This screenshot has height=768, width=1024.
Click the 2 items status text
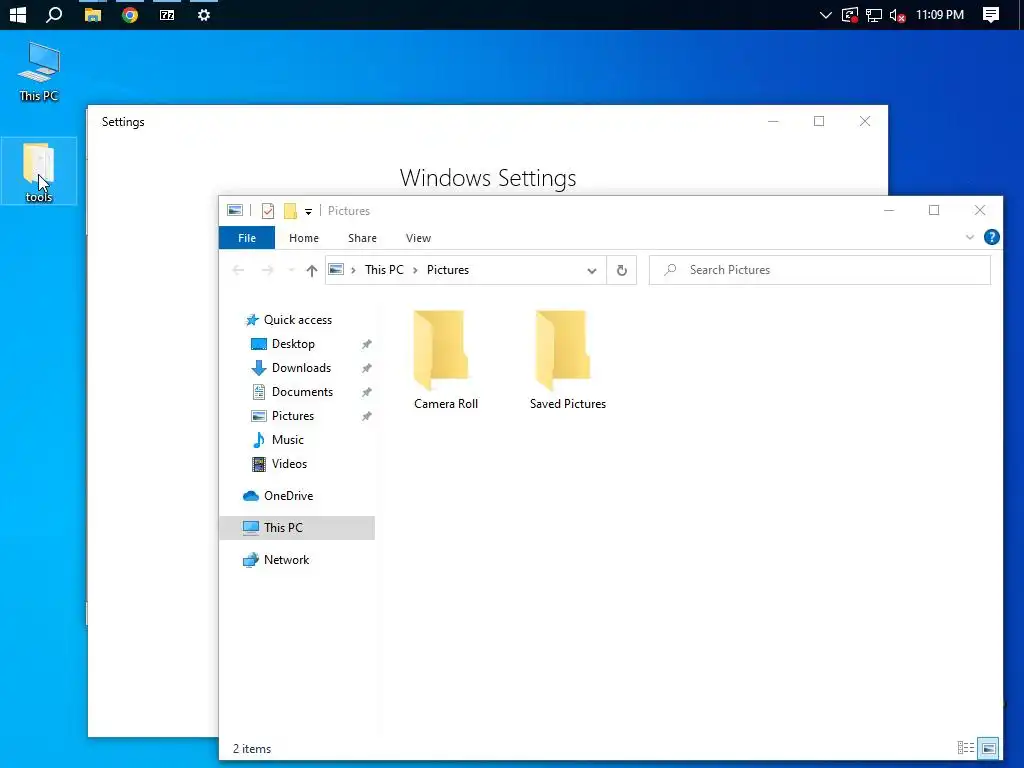coord(252,748)
